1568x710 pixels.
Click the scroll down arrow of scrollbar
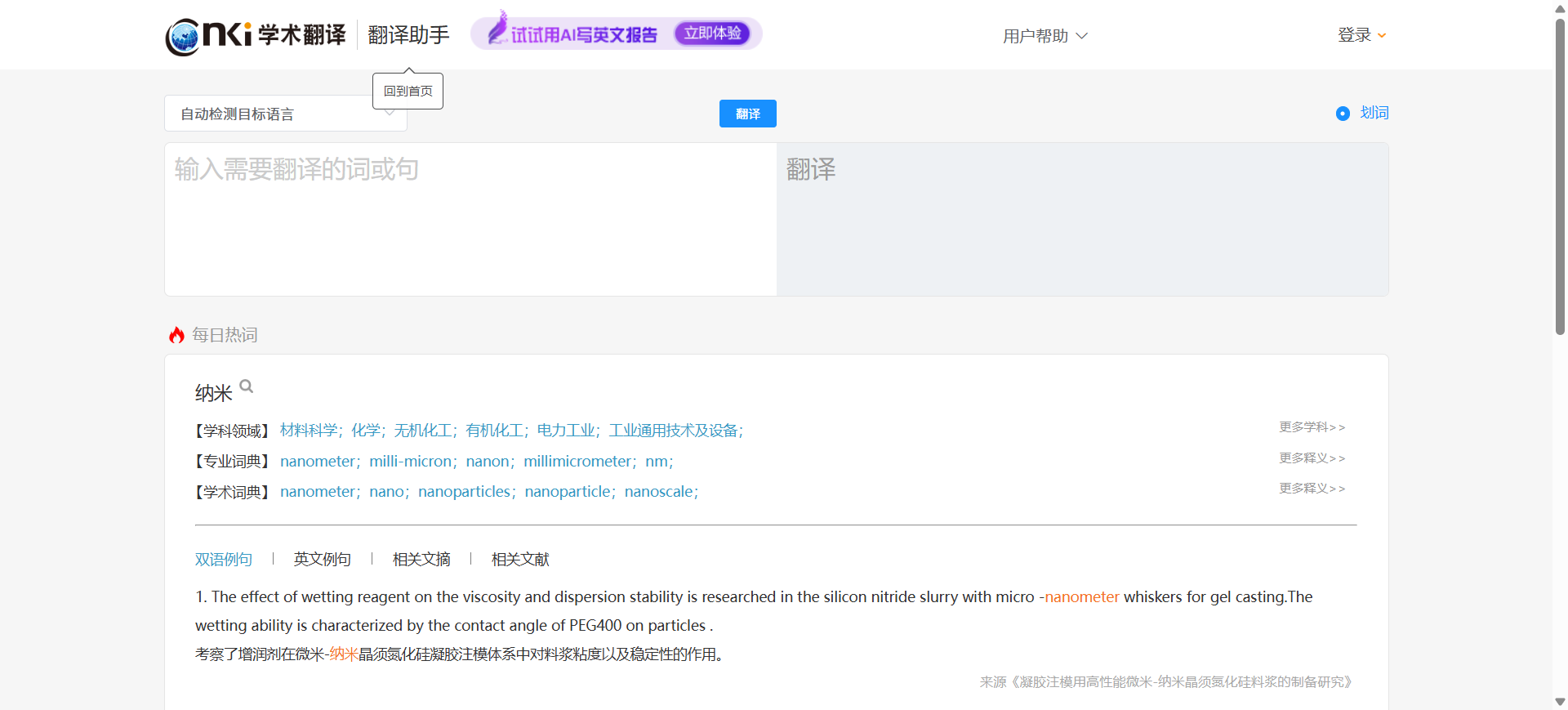[1560, 702]
